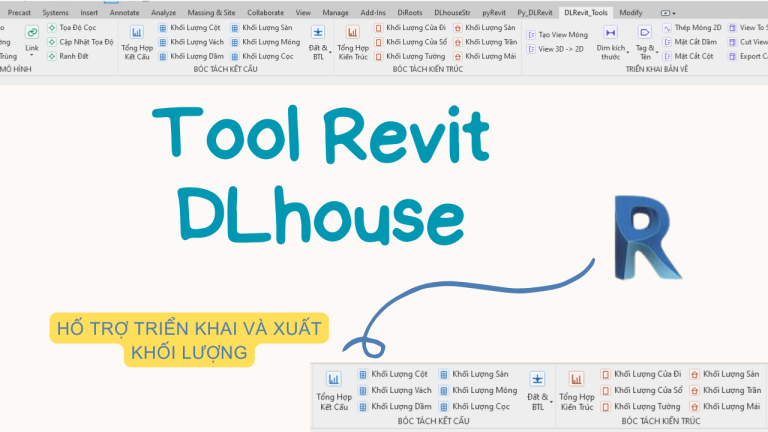Image resolution: width=768 pixels, height=432 pixels.
Task: Select the DLRevit_Tools tab
Action: pos(586,13)
